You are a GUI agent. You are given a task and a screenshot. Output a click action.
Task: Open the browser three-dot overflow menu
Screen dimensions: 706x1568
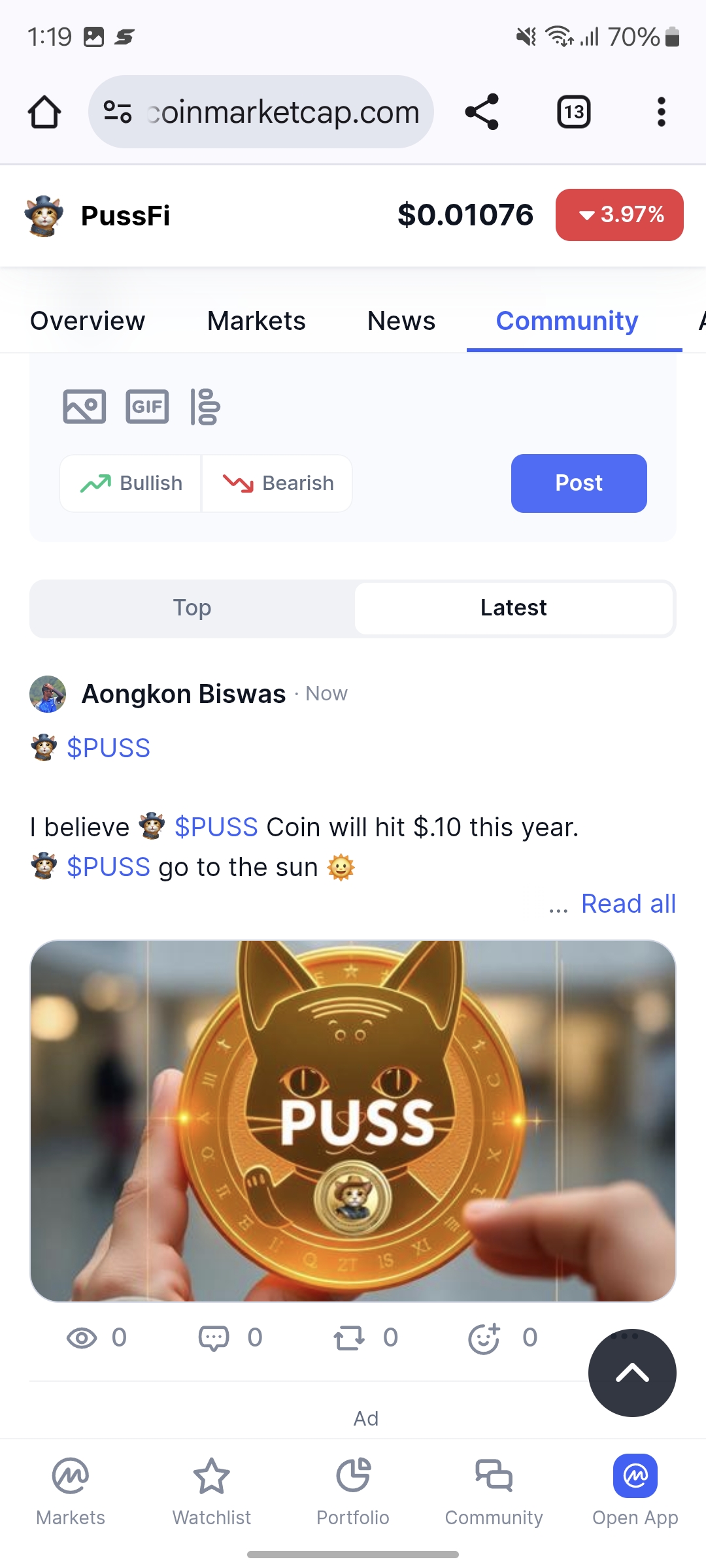click(x=662, y=112)
